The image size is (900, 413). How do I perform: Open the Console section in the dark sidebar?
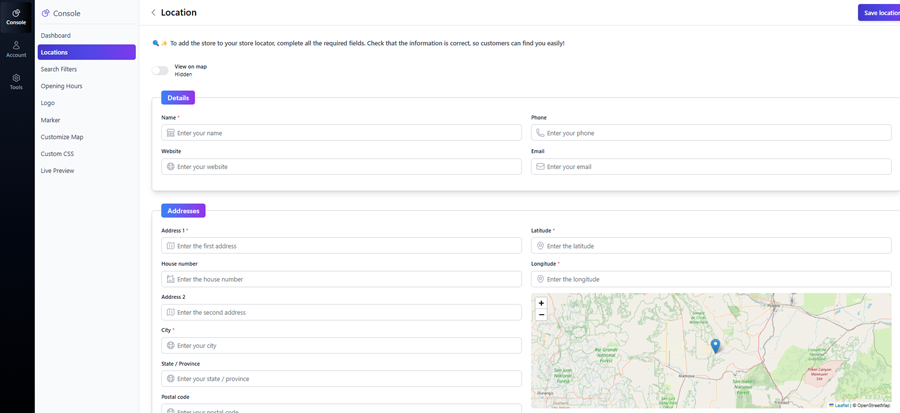16,17
